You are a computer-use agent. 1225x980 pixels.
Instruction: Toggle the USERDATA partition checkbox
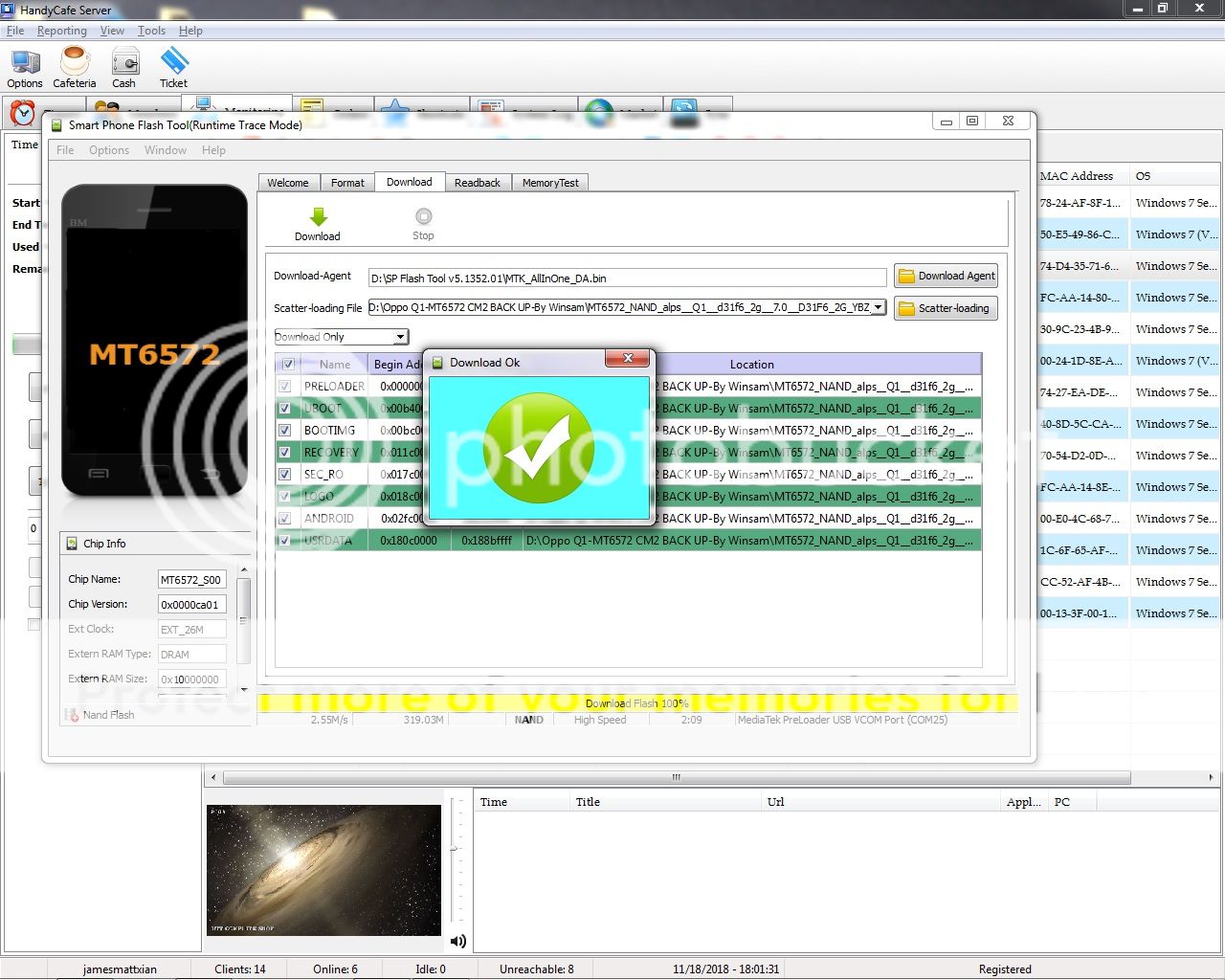click(284, 541)
